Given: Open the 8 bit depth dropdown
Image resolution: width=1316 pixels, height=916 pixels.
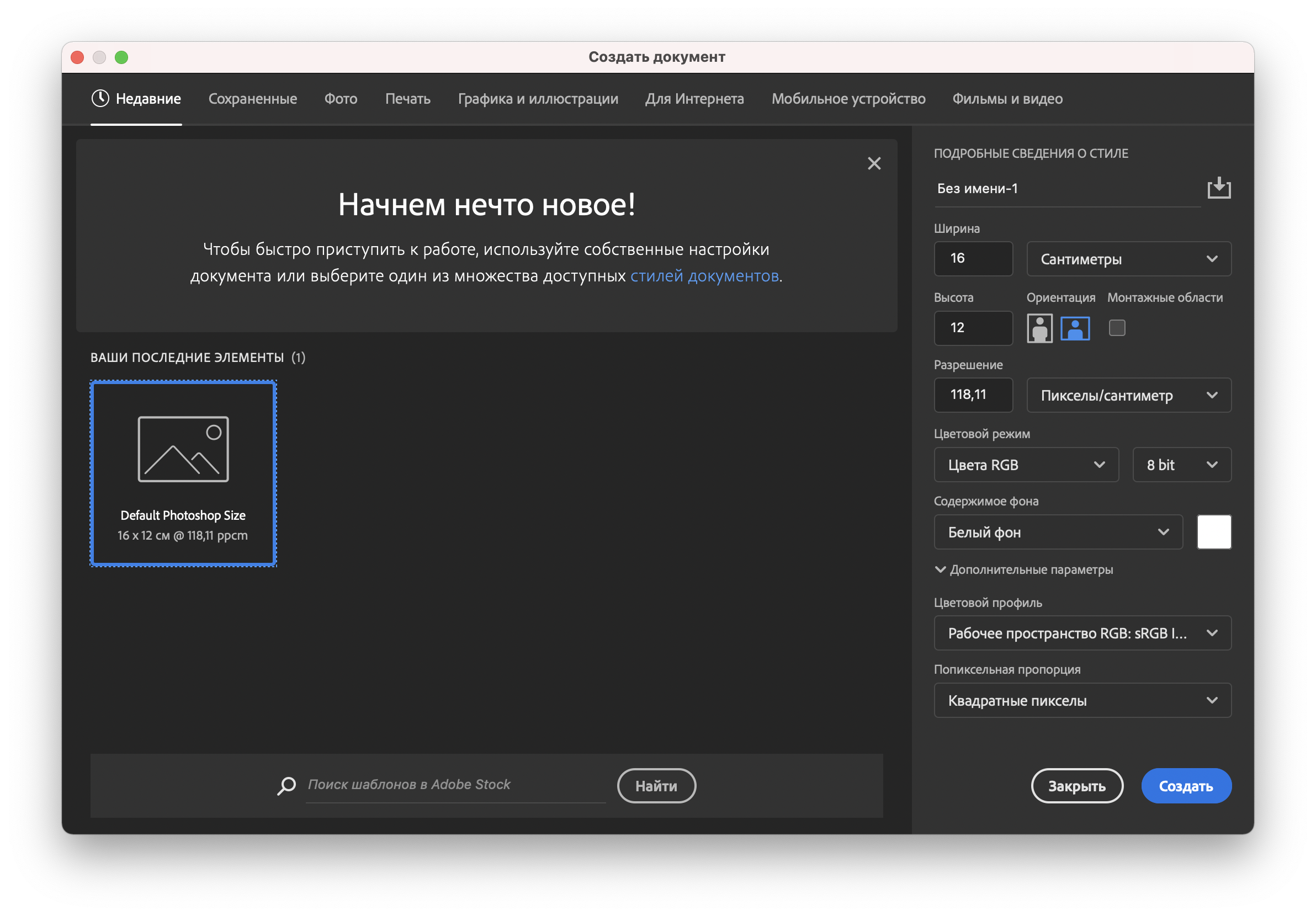Looking at the screenshot, I should click(x=1181, y=465).
